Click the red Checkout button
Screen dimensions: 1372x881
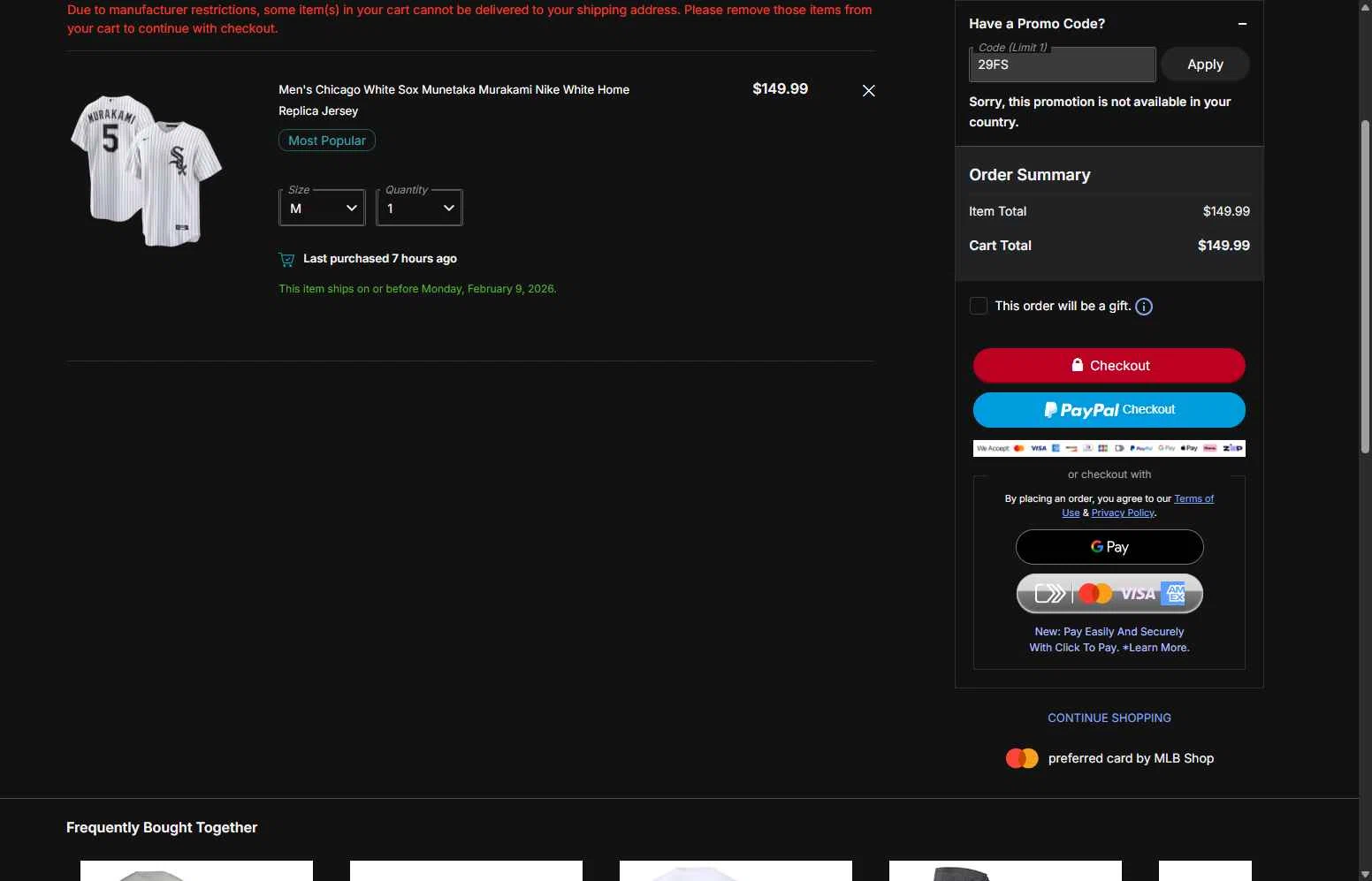[1109, 366]
